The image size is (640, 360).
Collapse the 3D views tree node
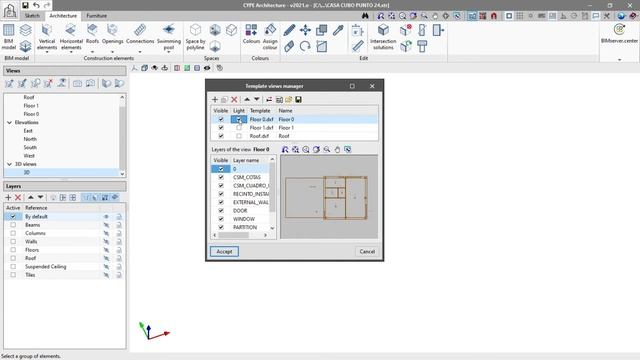(9, 164)
